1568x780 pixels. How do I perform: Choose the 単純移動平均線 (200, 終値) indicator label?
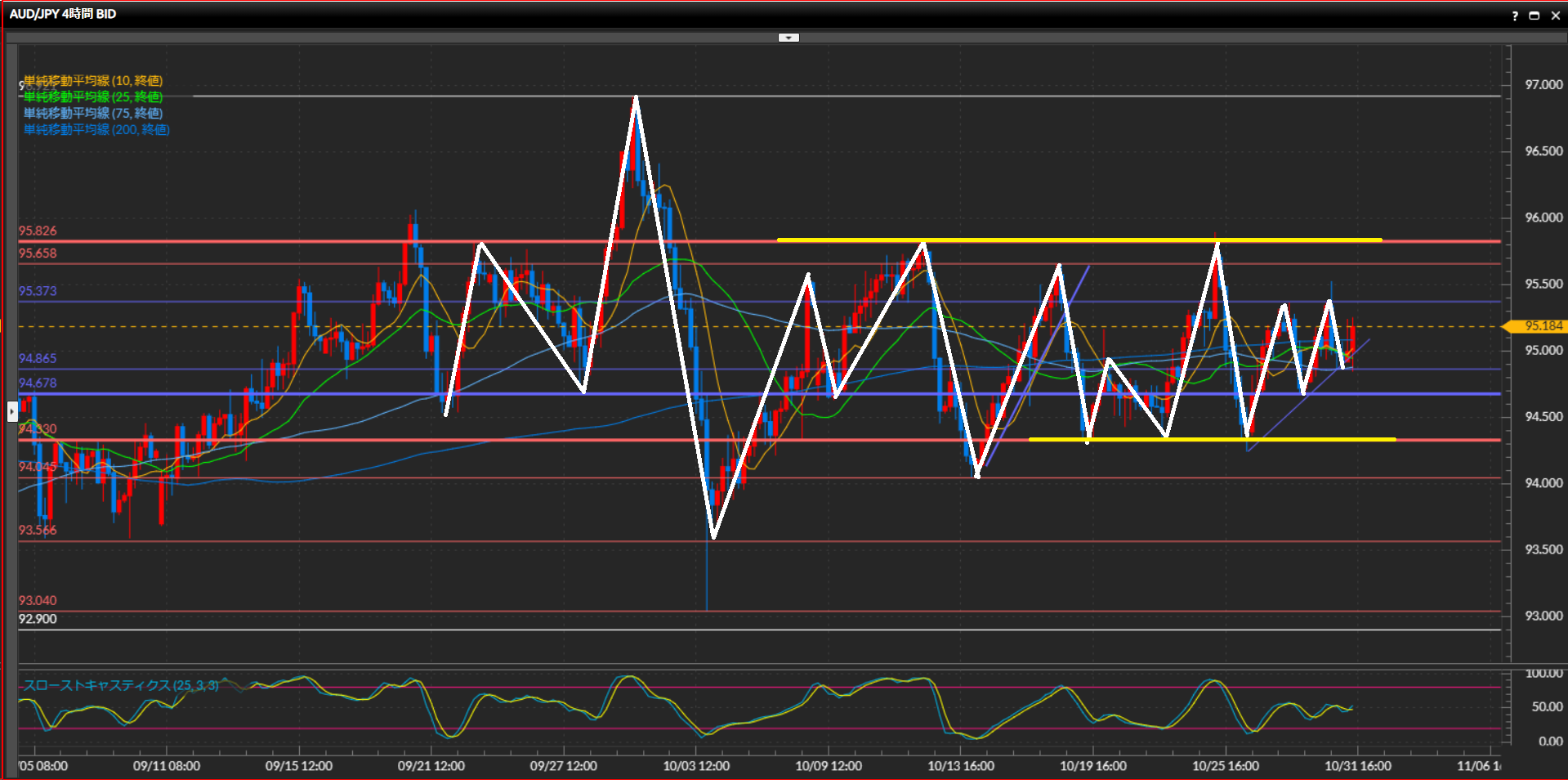tap(96, 129)
